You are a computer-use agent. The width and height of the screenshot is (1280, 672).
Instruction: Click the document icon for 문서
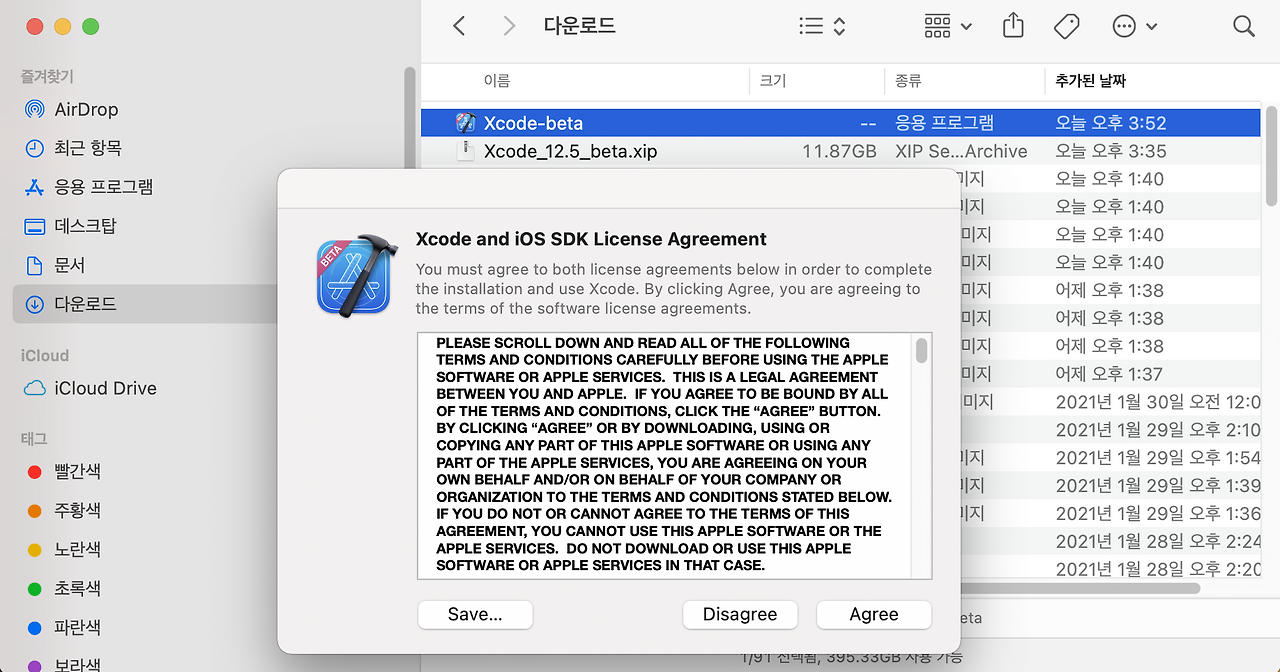[x=35, y=265]
